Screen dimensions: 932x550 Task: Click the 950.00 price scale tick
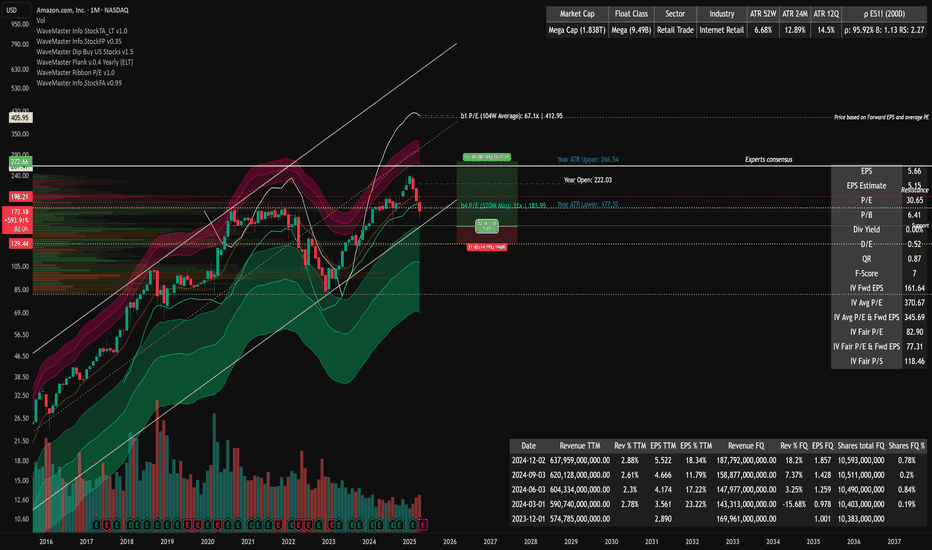pos(20,24)
